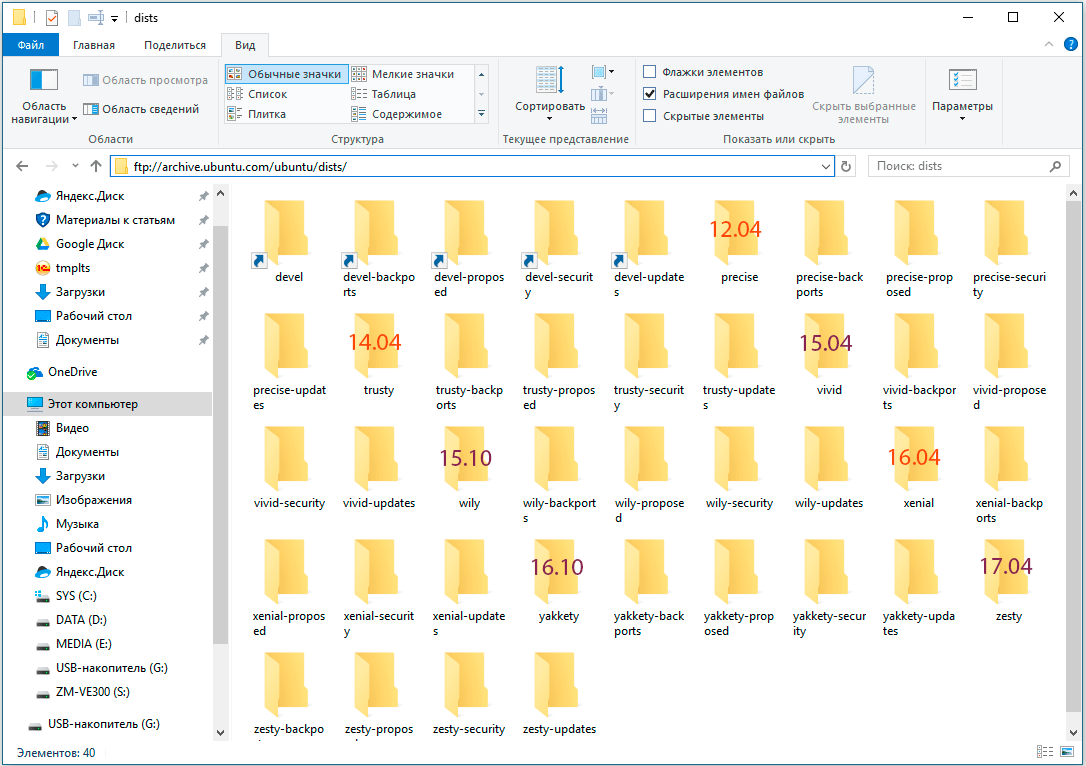Expand the layout gallery more arrow
Screen dimensions: 1086x766
(481, 114)
